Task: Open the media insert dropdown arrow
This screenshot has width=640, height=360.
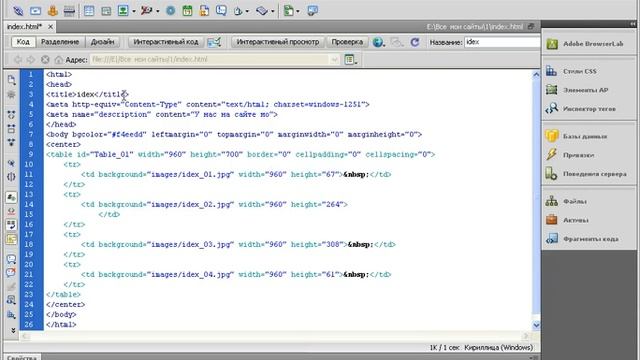Action: [158, 11]
